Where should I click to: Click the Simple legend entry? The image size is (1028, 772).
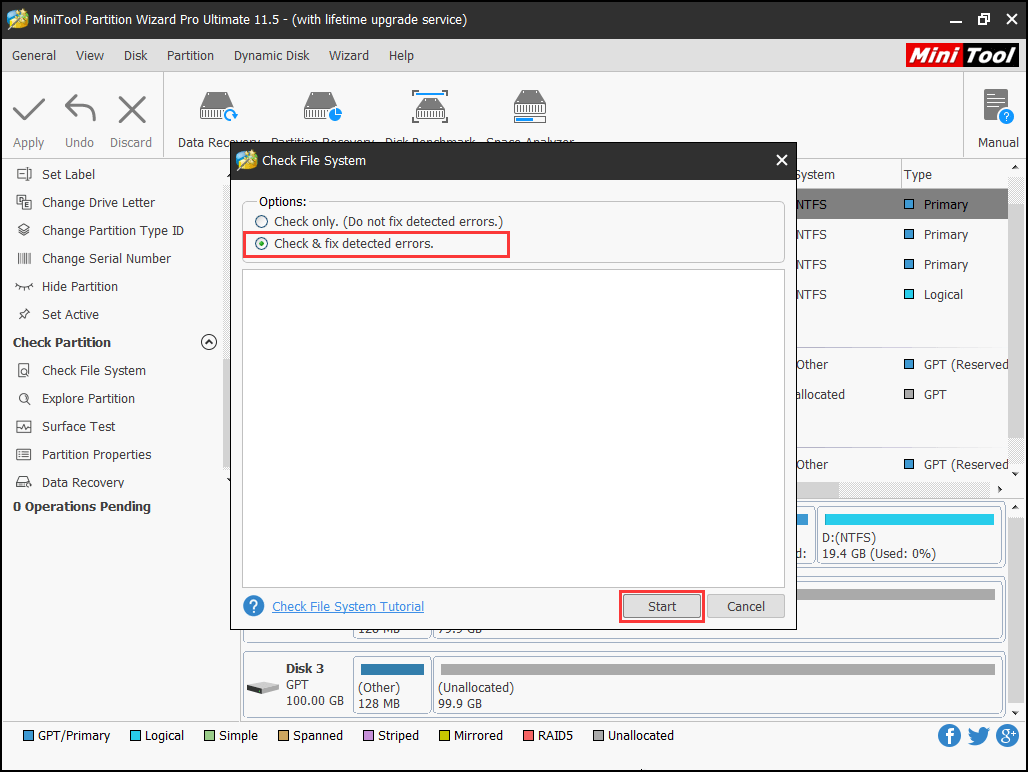(x=231, y=735)
